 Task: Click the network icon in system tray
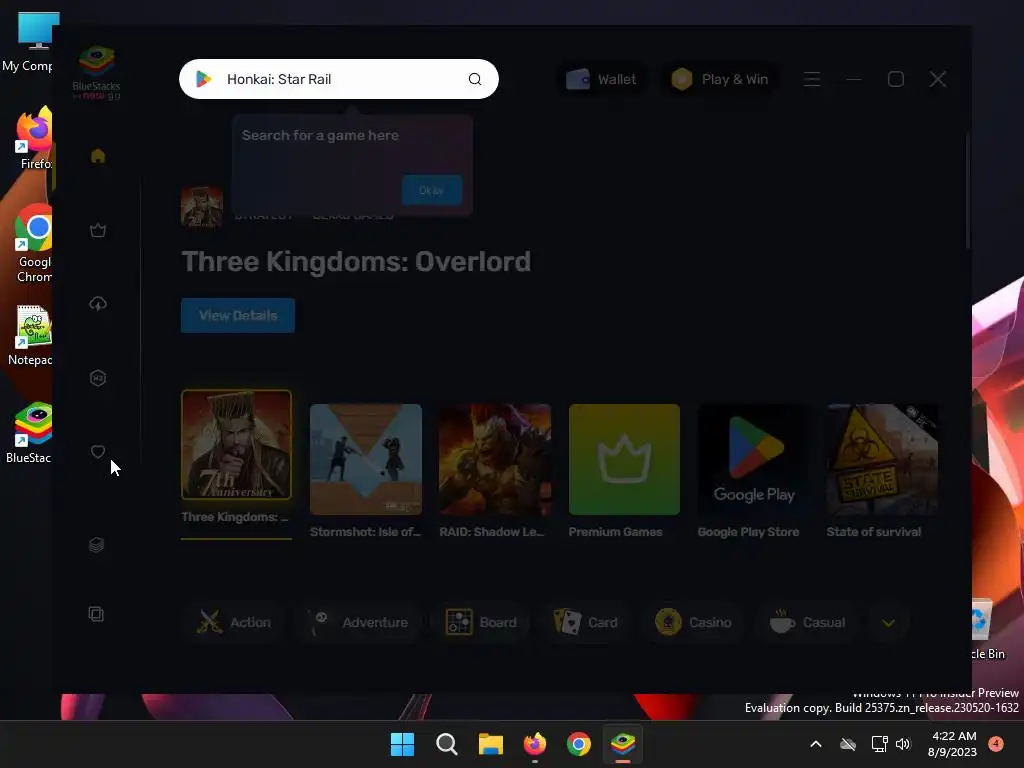click(x=880, y=744)
